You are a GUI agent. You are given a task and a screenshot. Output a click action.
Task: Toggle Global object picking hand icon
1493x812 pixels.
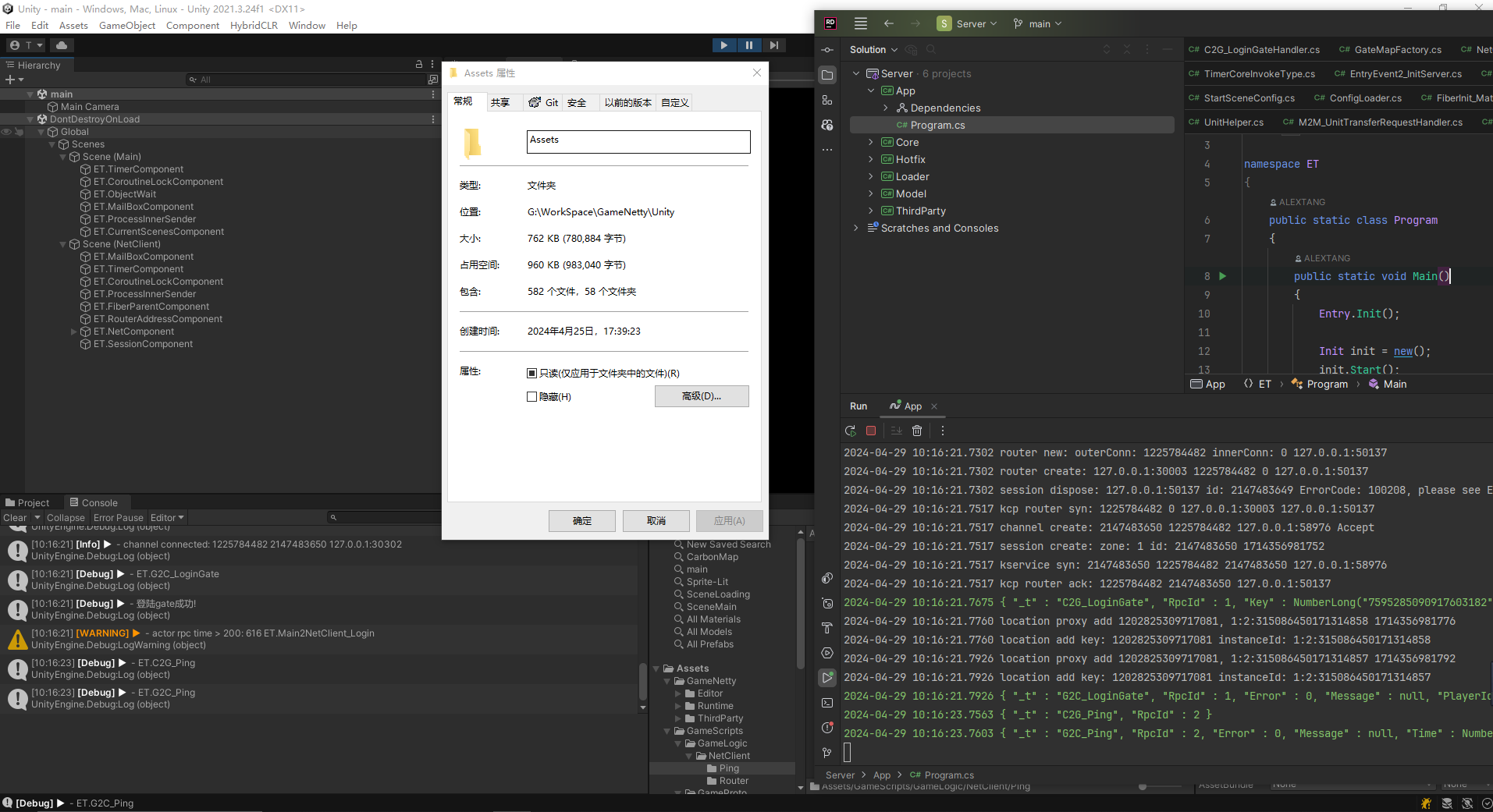(19, 132)
